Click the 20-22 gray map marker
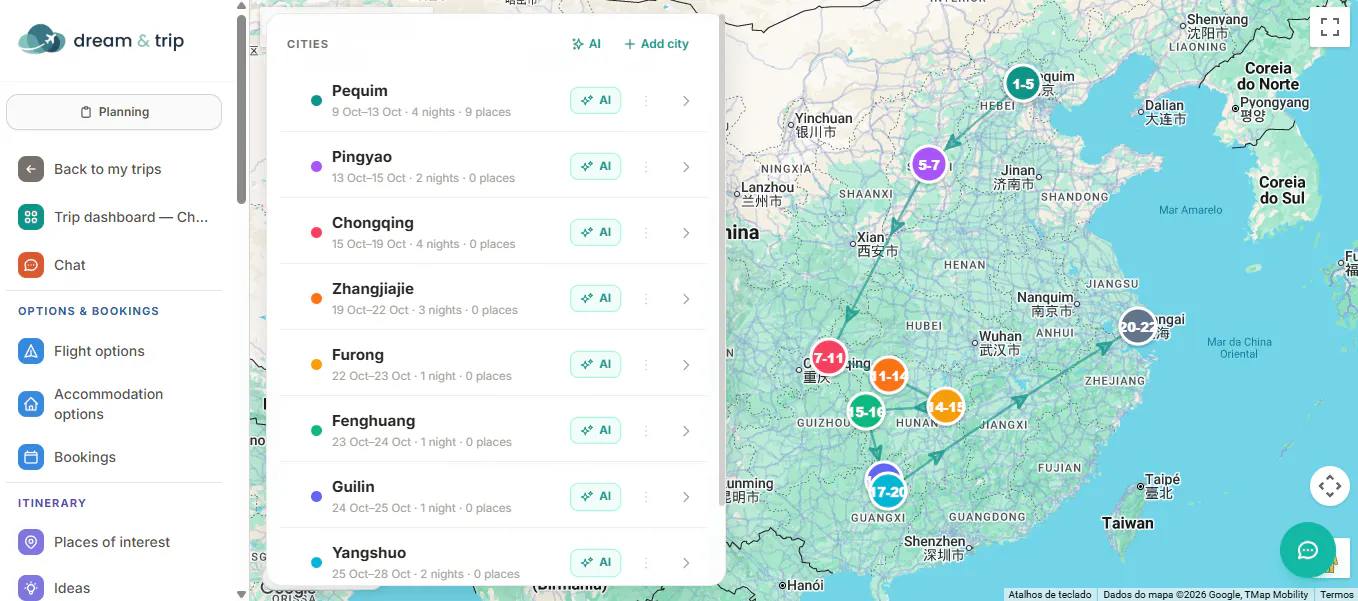Image resolution: width=1358 pixels, height=601 pixels. point(1137,327)
